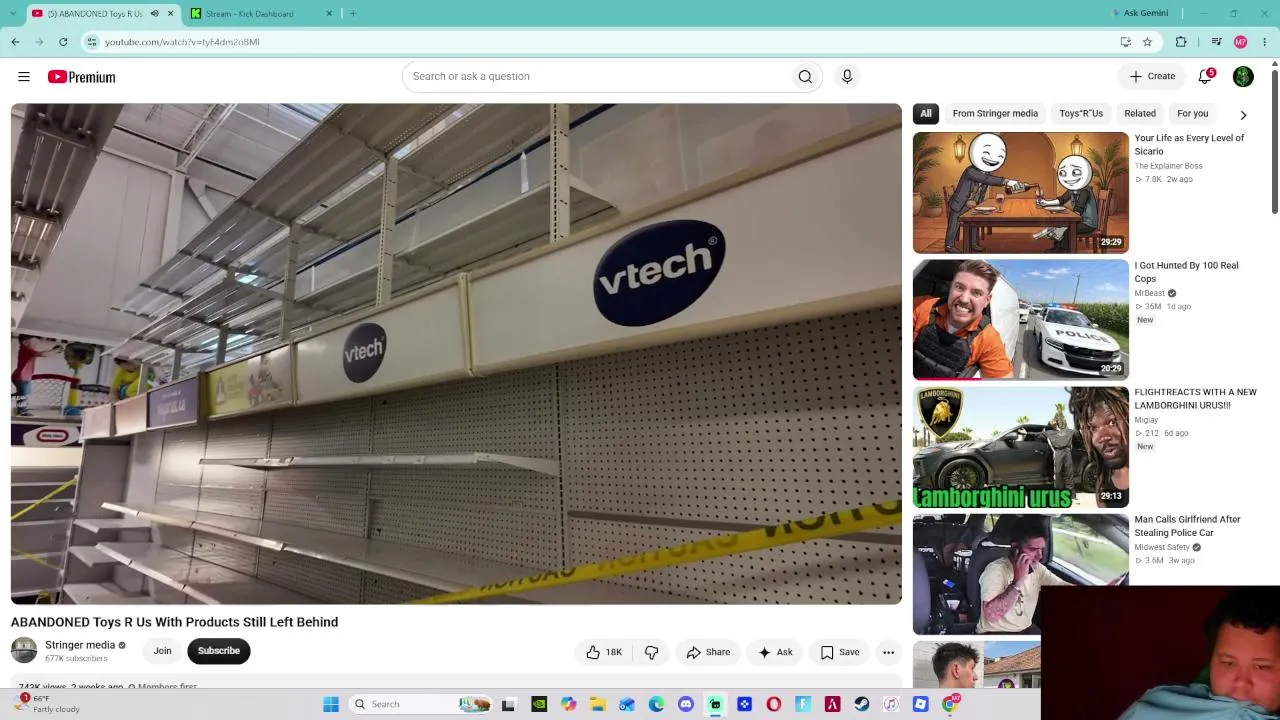1280x720 pixels.
Task: Open Discord from taskbar
Action: [x=685, y=704]
